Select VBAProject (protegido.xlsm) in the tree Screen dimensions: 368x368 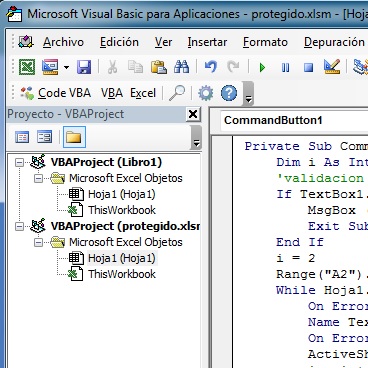click(x=125, y=226)
